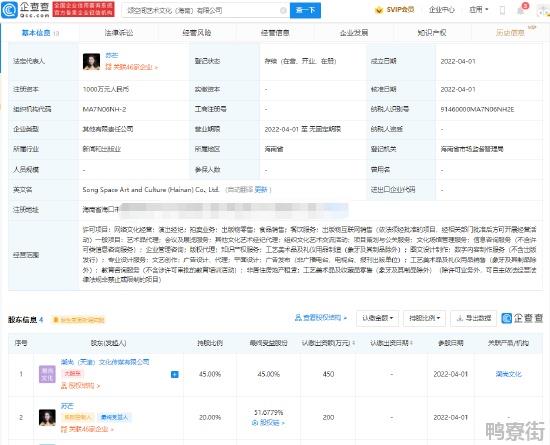The image size is (550, 445).
Task: Click the blue 最终受益人 tag in row 2
Action: tap(114, 417)
